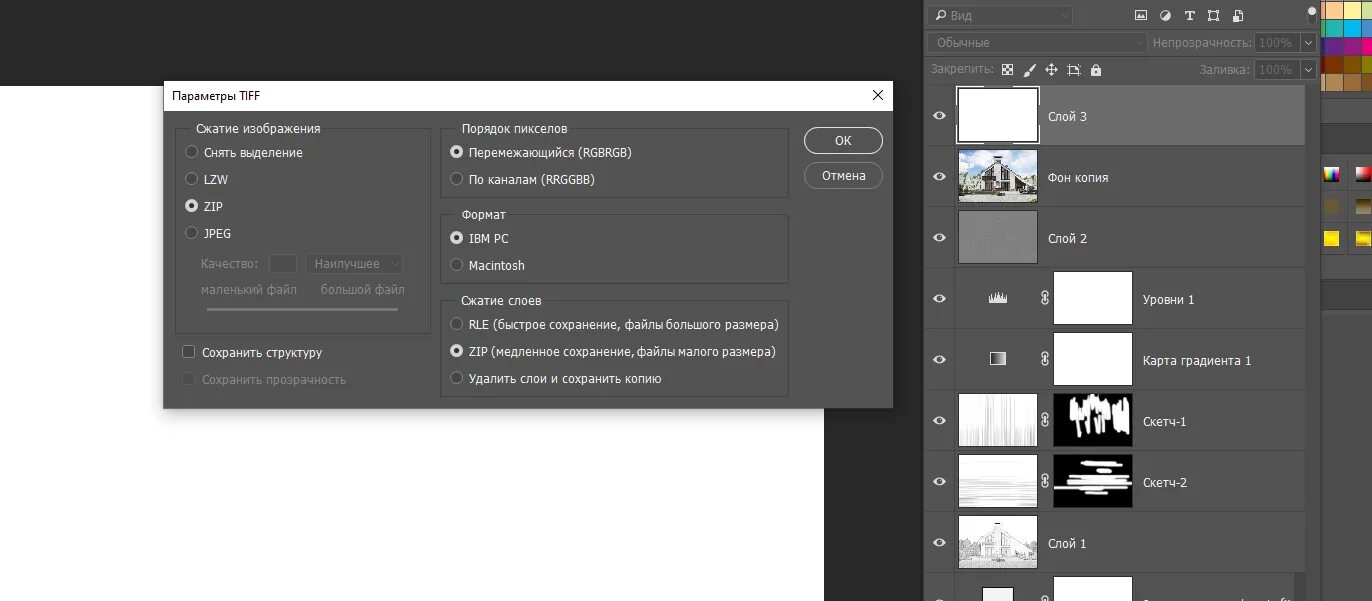Screen dimensions: 1372x601
Task: Select Слой 1 sketch thumbnail
Action: (x=997, y=542)
